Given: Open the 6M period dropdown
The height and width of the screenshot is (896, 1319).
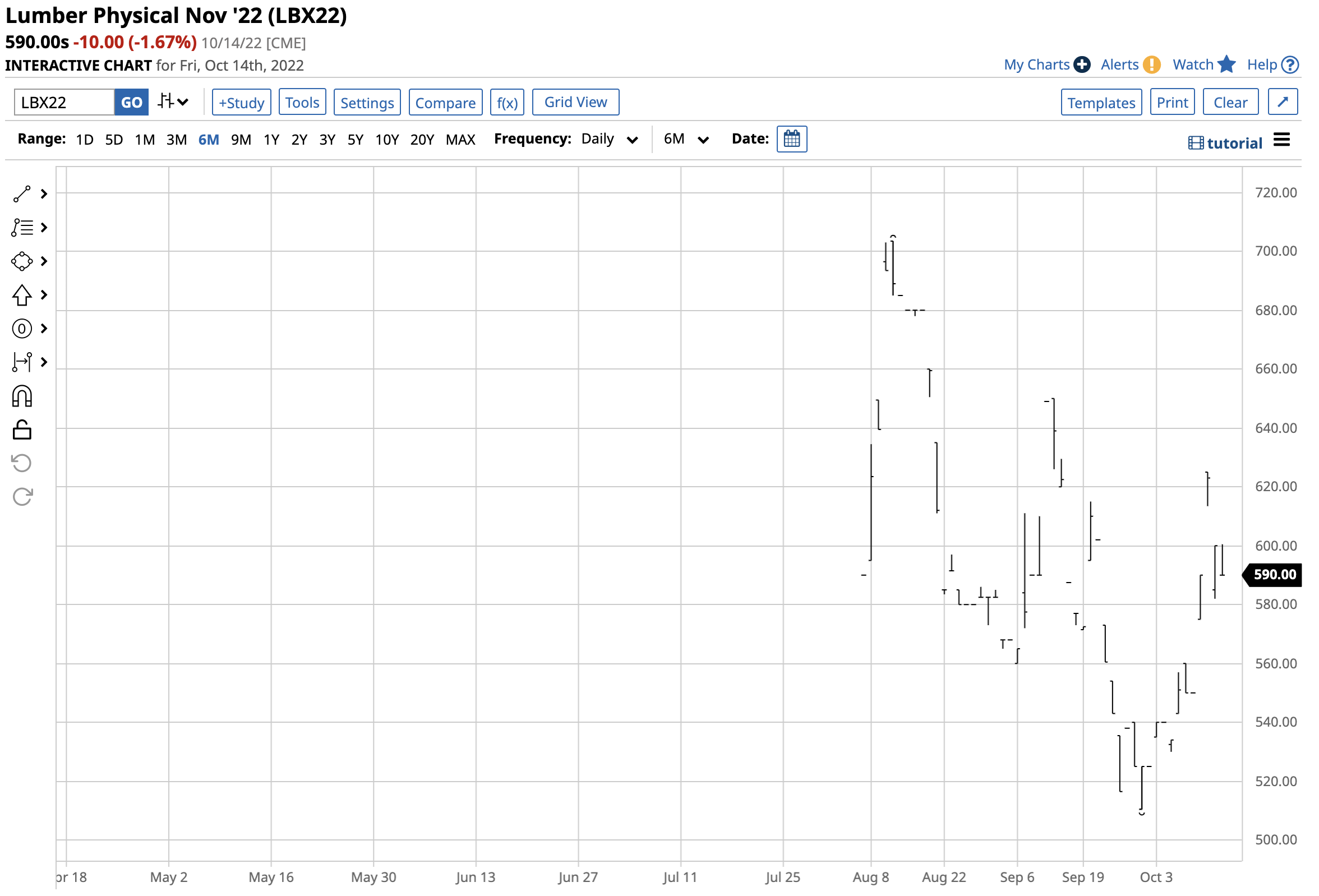Looking at the screenshot, I should click(x=687, y=139).
